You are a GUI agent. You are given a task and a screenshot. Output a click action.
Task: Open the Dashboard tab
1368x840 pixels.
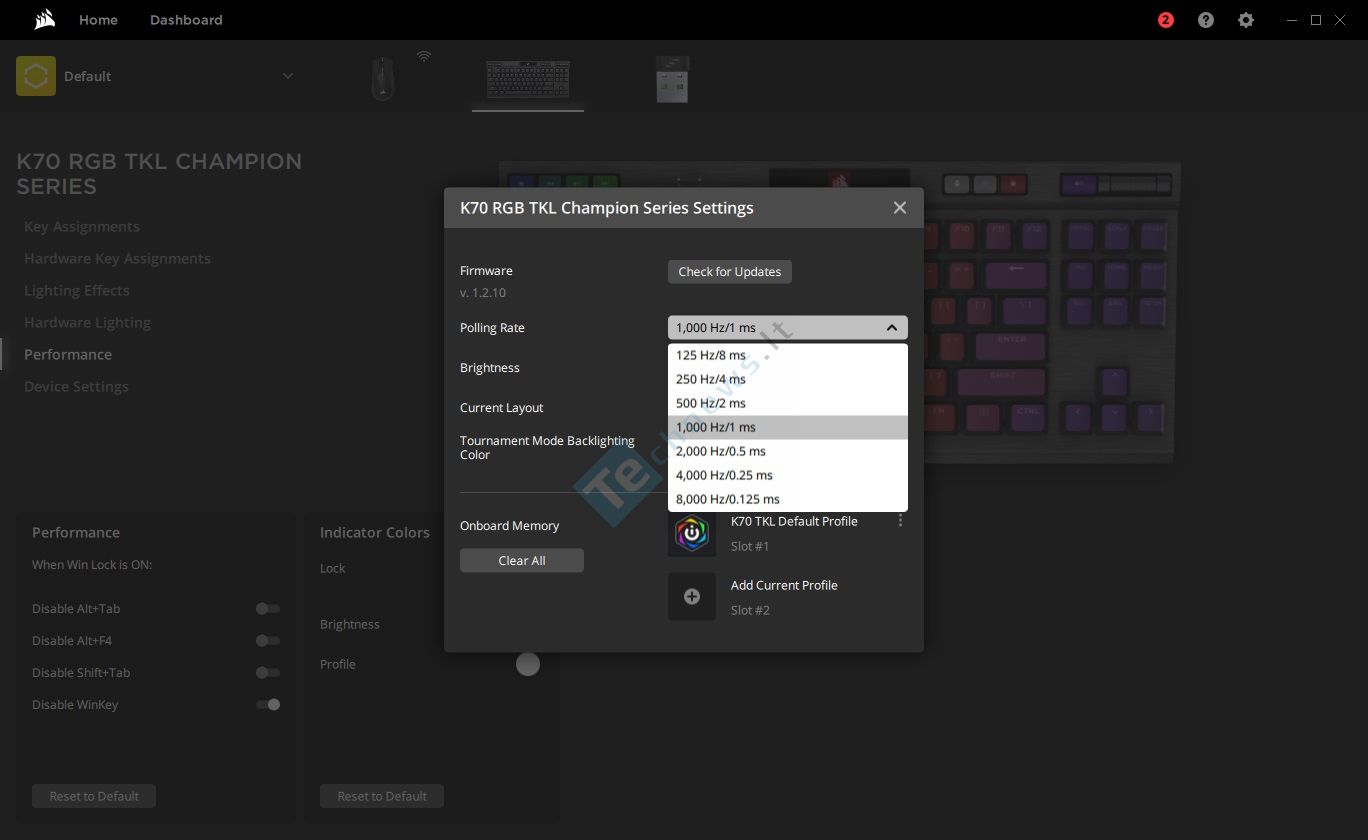click(x=186, y=20)
